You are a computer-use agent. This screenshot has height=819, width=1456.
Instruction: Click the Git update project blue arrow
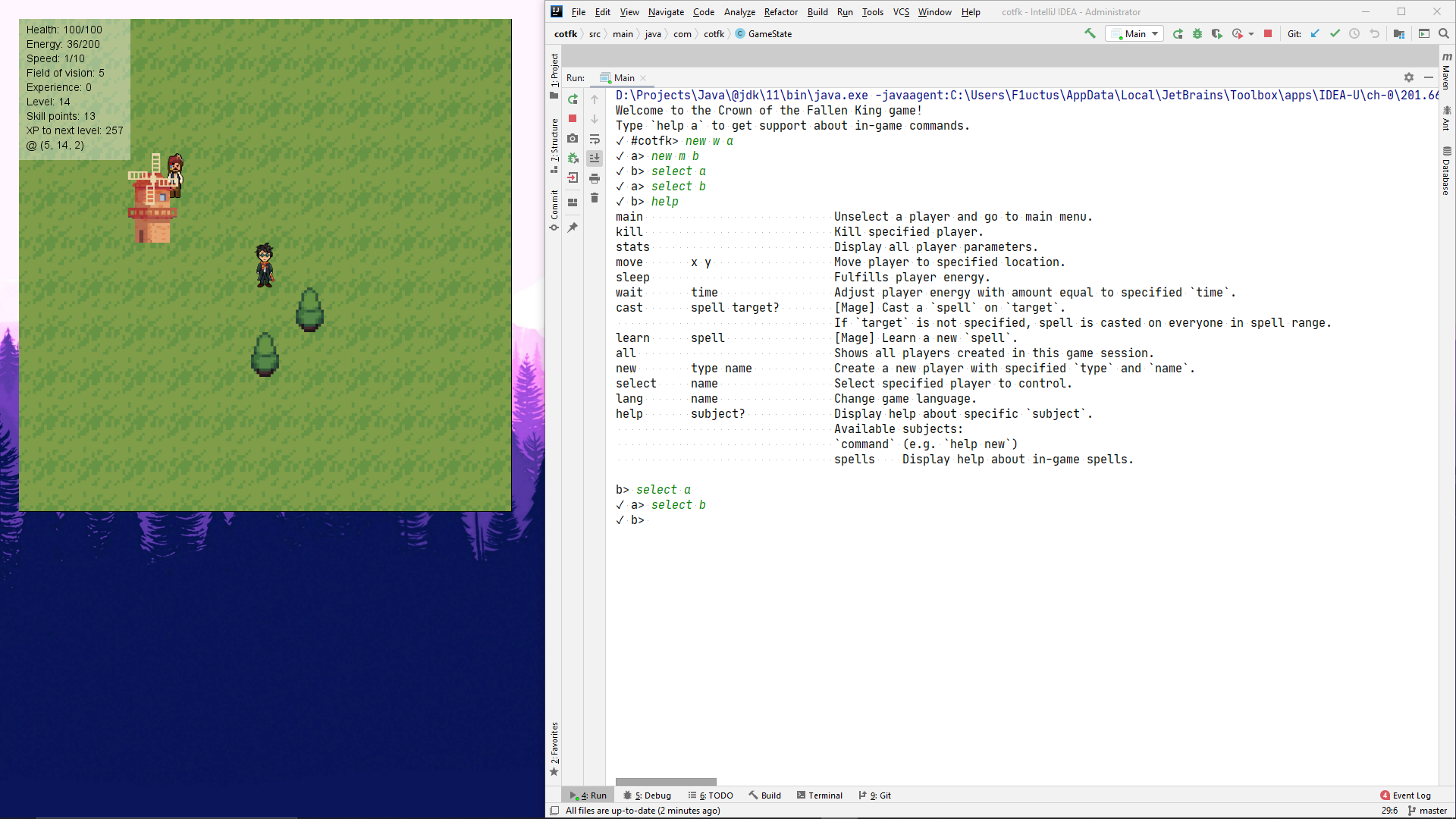(1315, 33)
